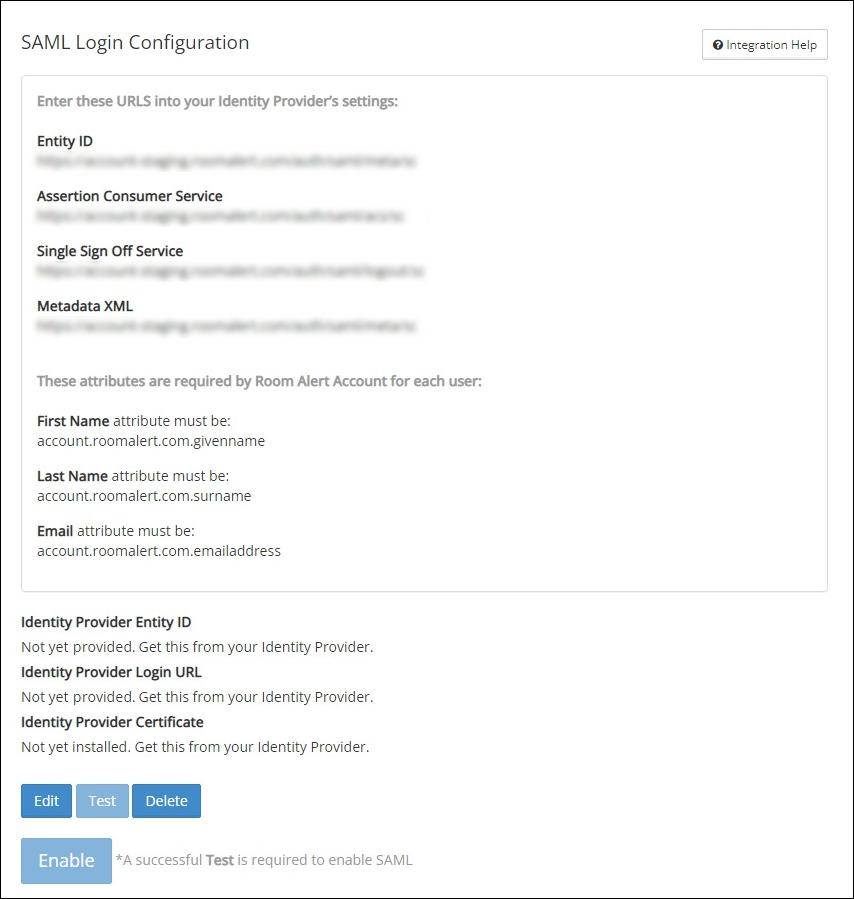The width and height of the screenshot is (854, 899).
Task: Select the Identity Provider Login URL label
Action: click(111, 672)
